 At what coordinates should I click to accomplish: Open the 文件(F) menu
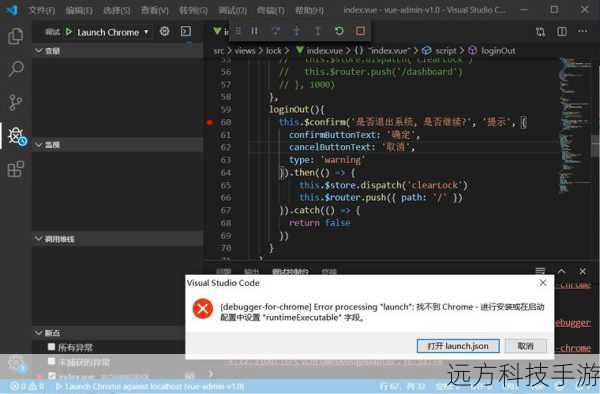tap(42, 10)
